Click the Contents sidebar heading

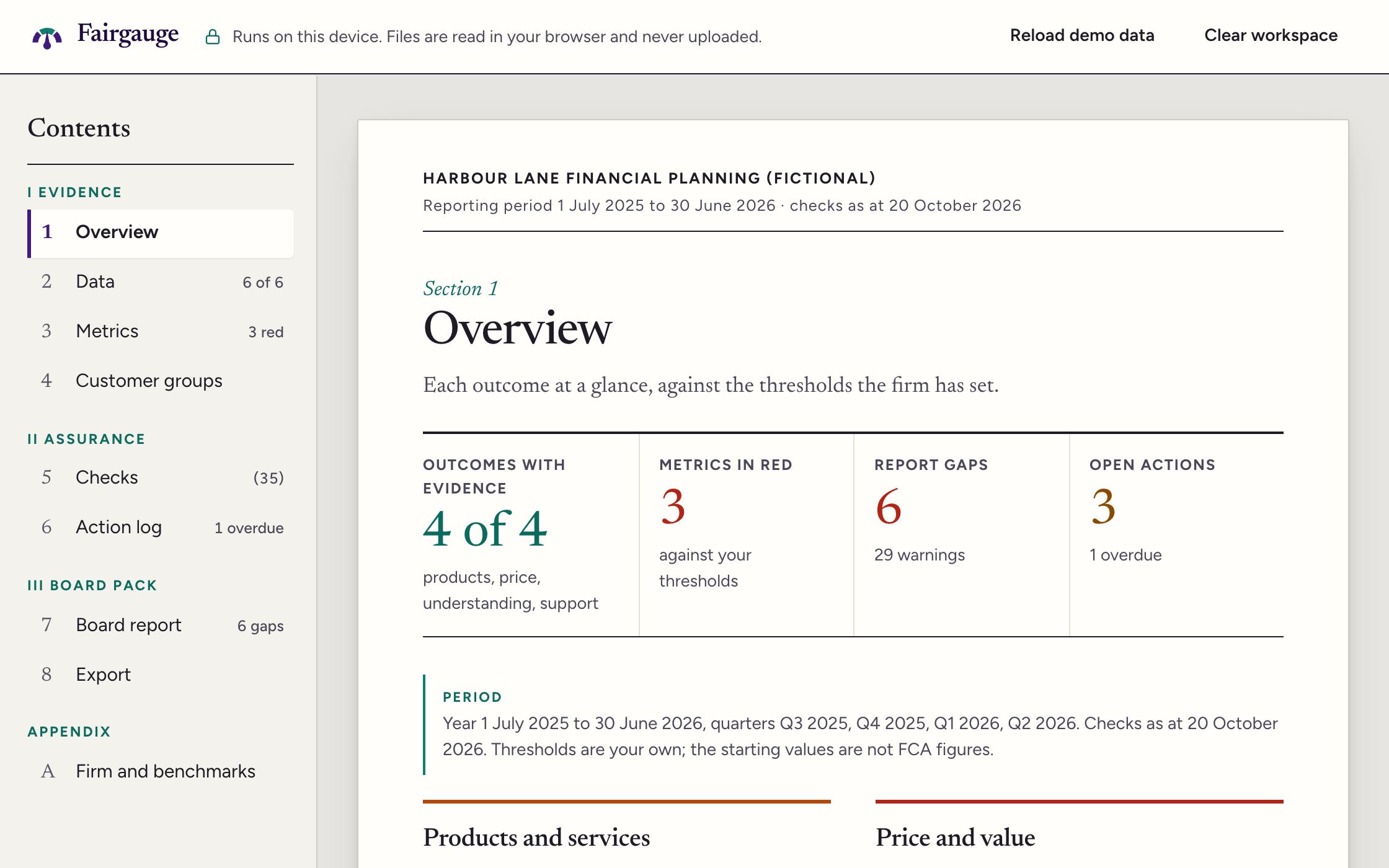[79, 128]
